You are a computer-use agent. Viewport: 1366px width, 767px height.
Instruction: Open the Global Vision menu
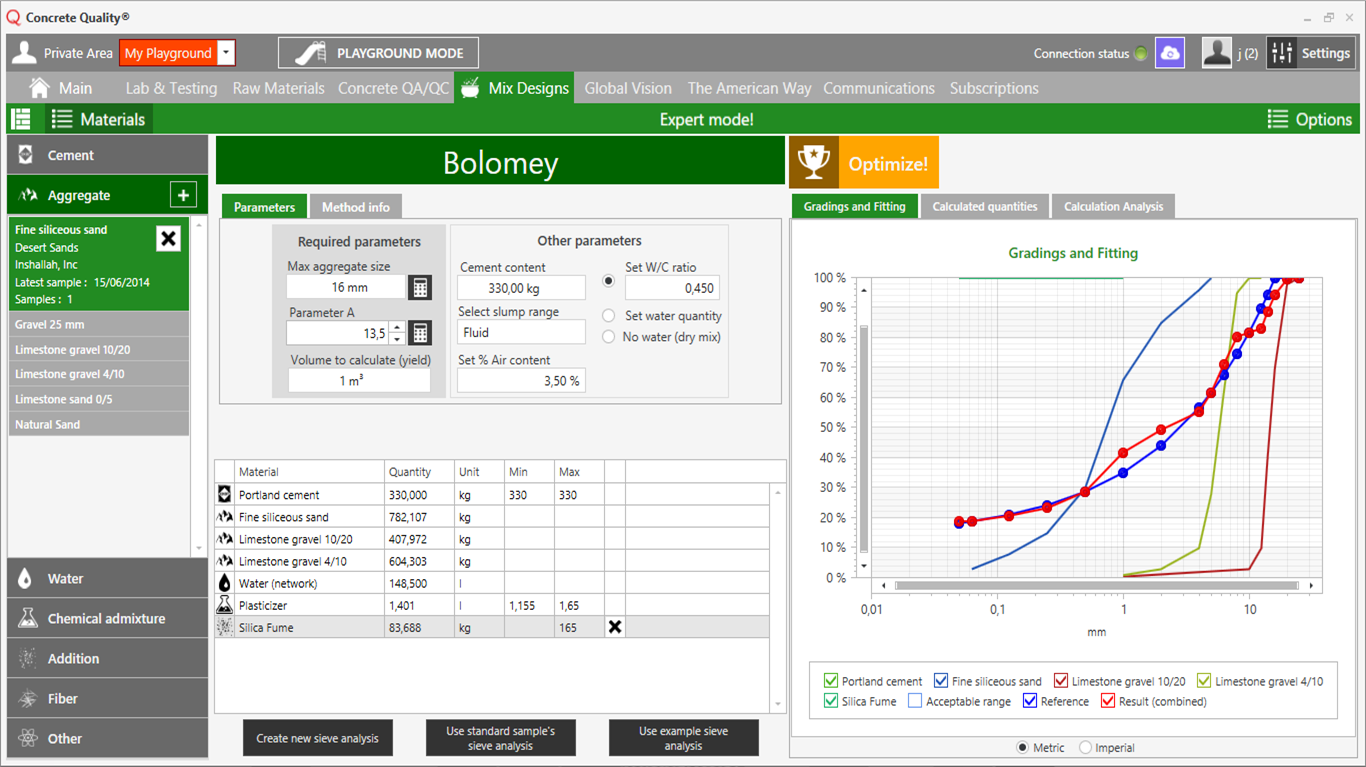628,88
